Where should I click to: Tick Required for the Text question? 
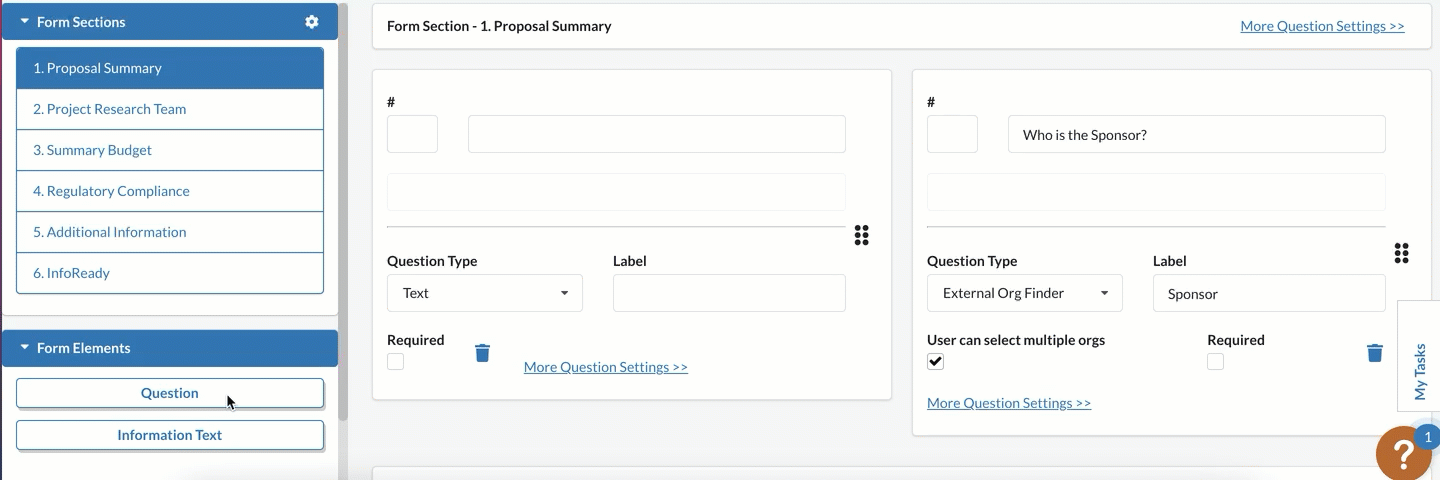click(x=396, y=362)
